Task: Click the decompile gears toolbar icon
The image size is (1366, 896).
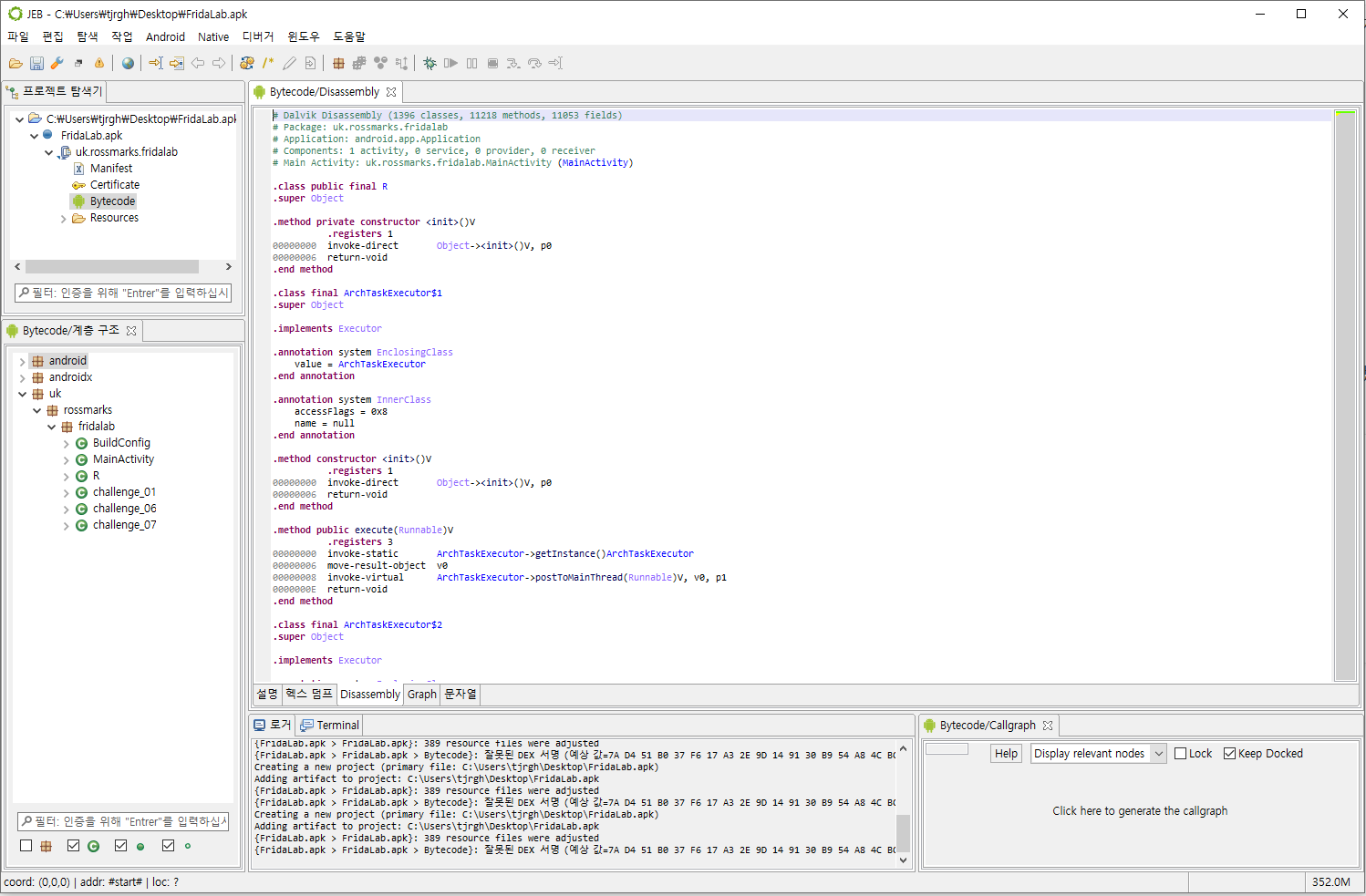Action: point(247,63)
